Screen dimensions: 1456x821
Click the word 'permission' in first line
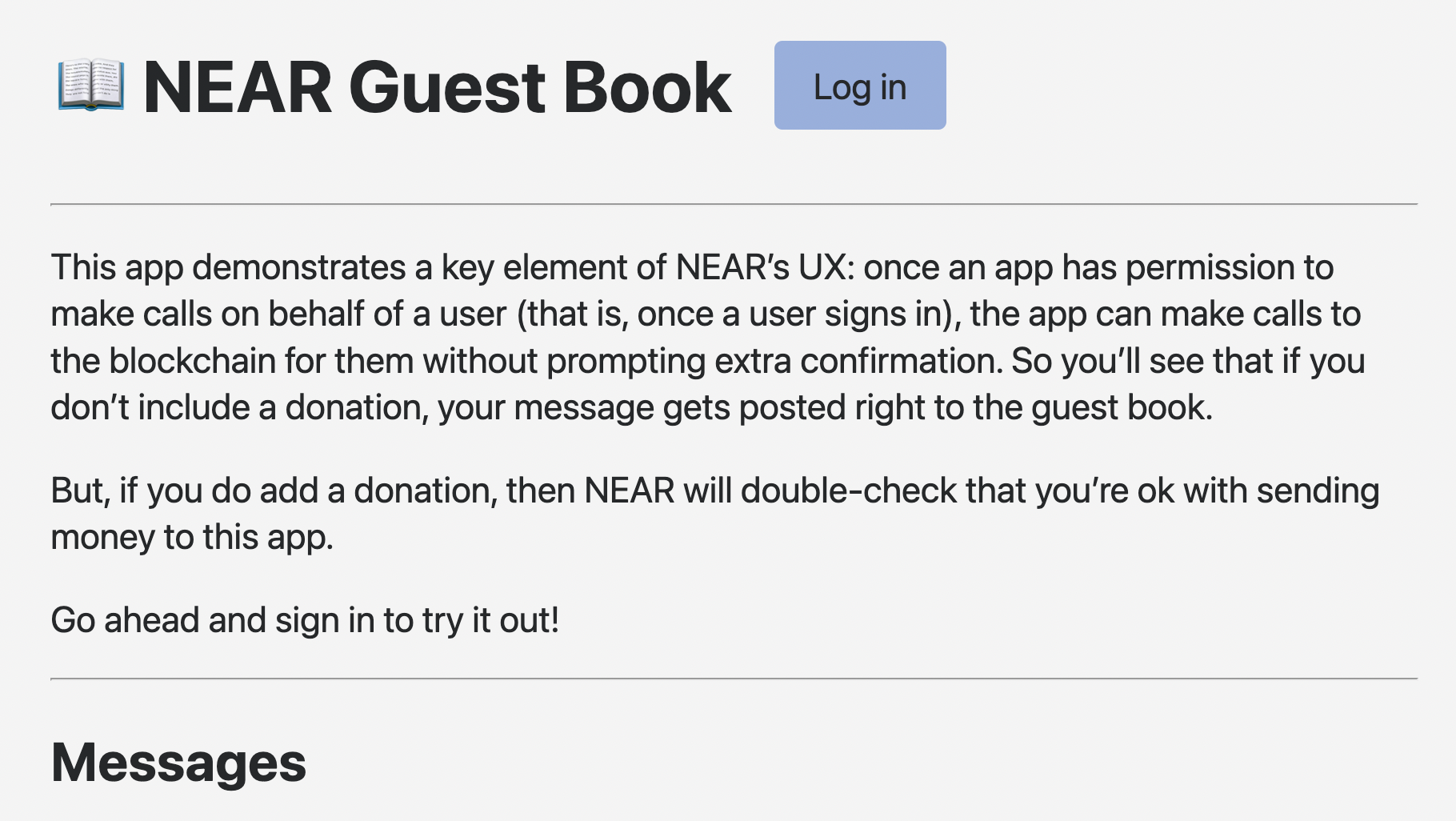pyautogui.click(x=1210, y=267)
